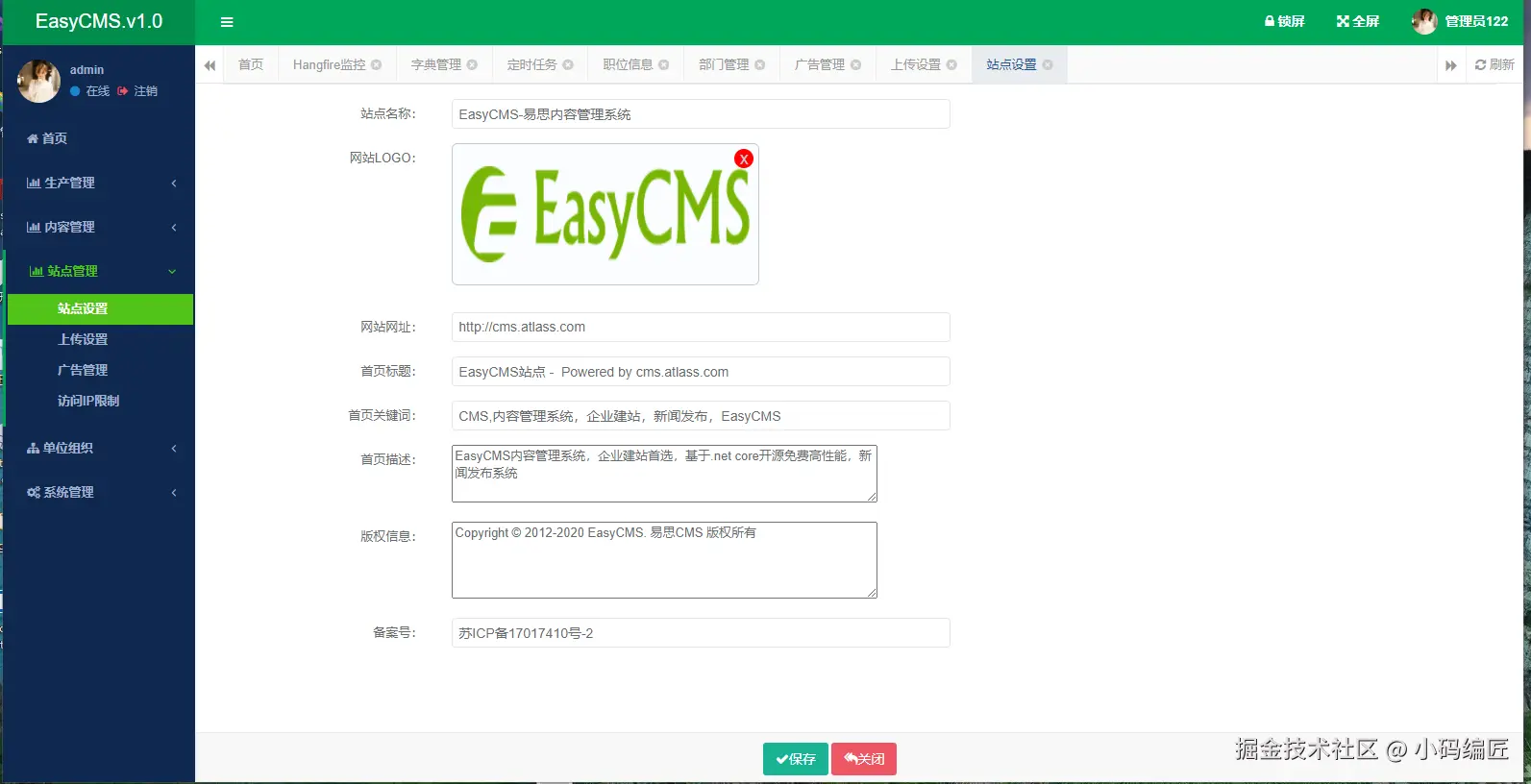
Task: Close the Hangfire监控 tab with its X icon
Action: pos(377,64)
